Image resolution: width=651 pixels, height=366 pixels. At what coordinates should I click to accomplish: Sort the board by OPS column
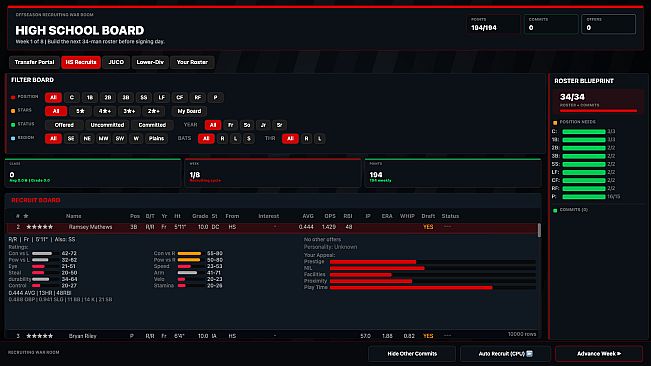coord(330,216)
